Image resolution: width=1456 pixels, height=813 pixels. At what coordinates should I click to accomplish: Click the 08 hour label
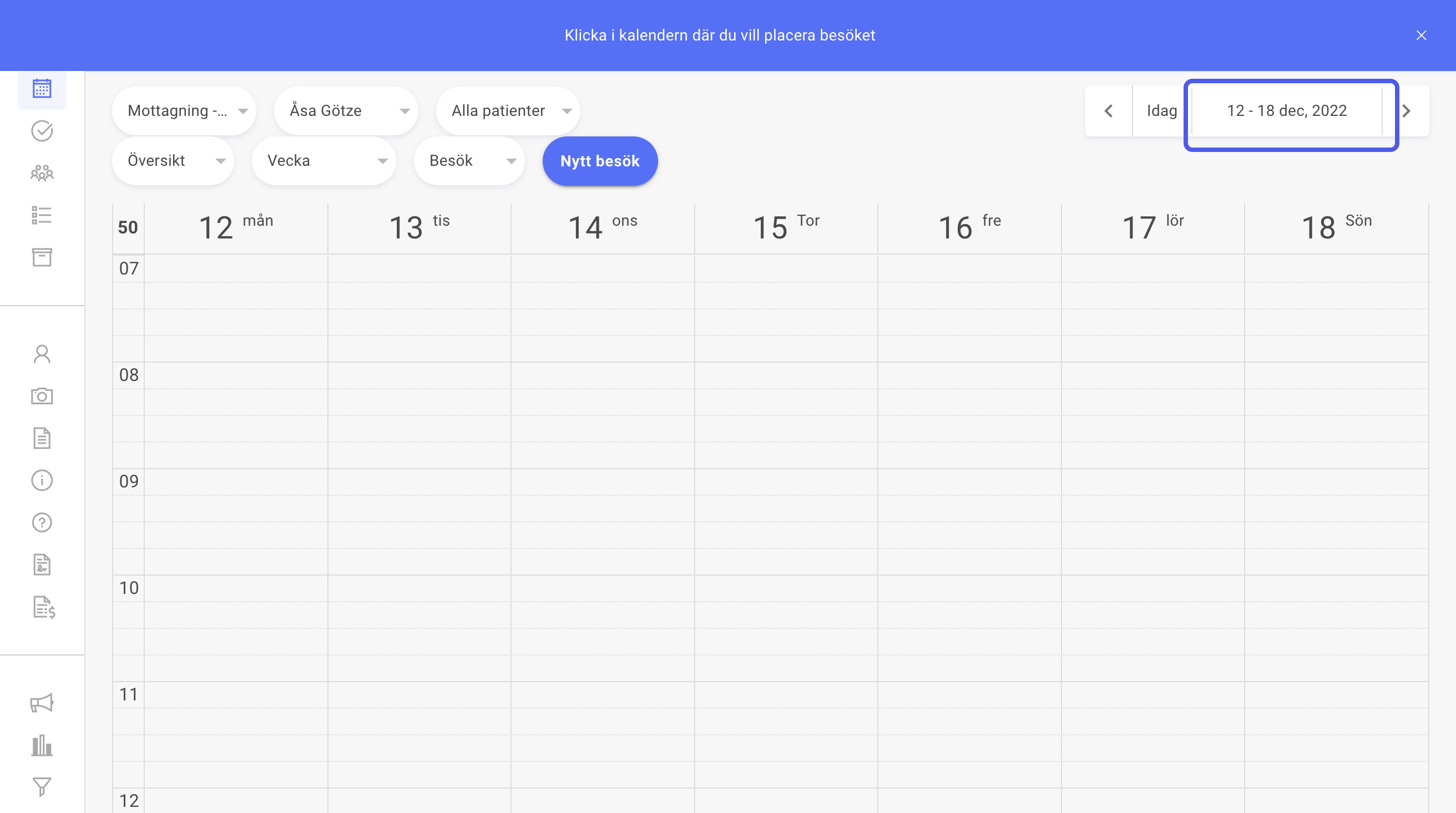pyautogui.click(x=129, y=375)
